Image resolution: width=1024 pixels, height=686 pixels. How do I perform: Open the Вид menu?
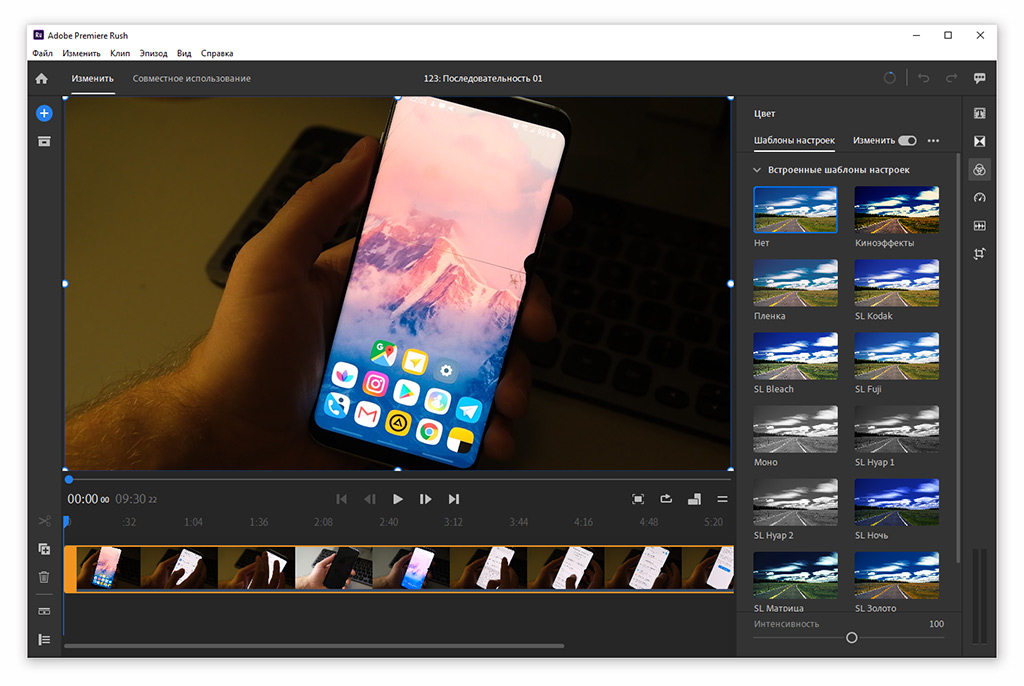click(x=184, y=54)
